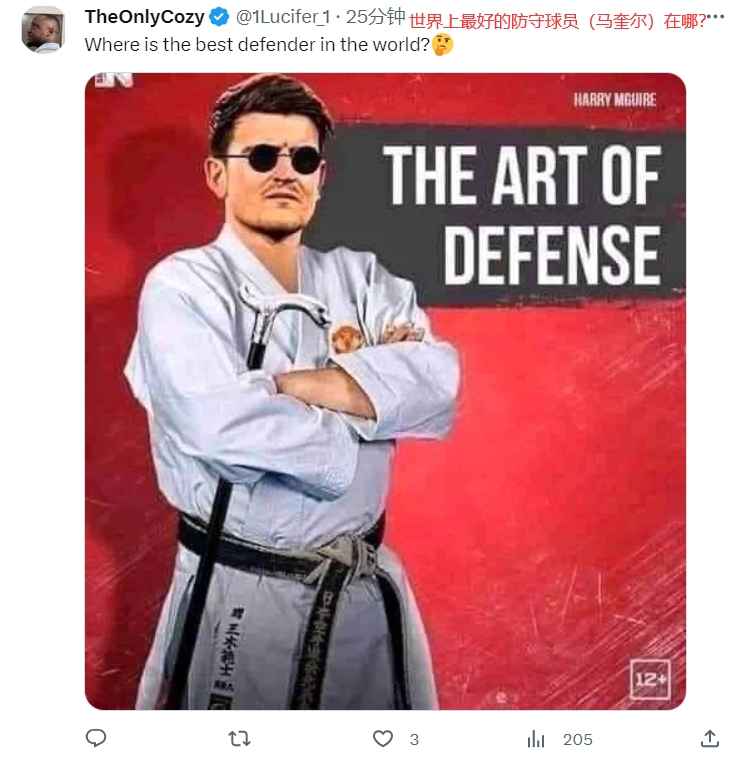The image size is (736, 765).
Task: Click THE ART OF DEFENSE headline
Action: [x=521, y=214]
